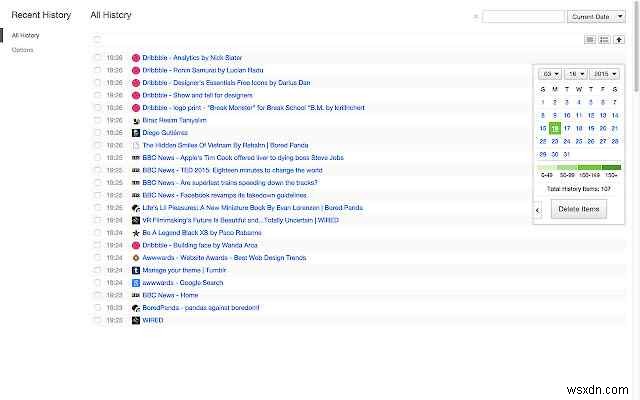Check the box for Designer's Essentials Free Icons
The image size is (640, 400).
97,82
